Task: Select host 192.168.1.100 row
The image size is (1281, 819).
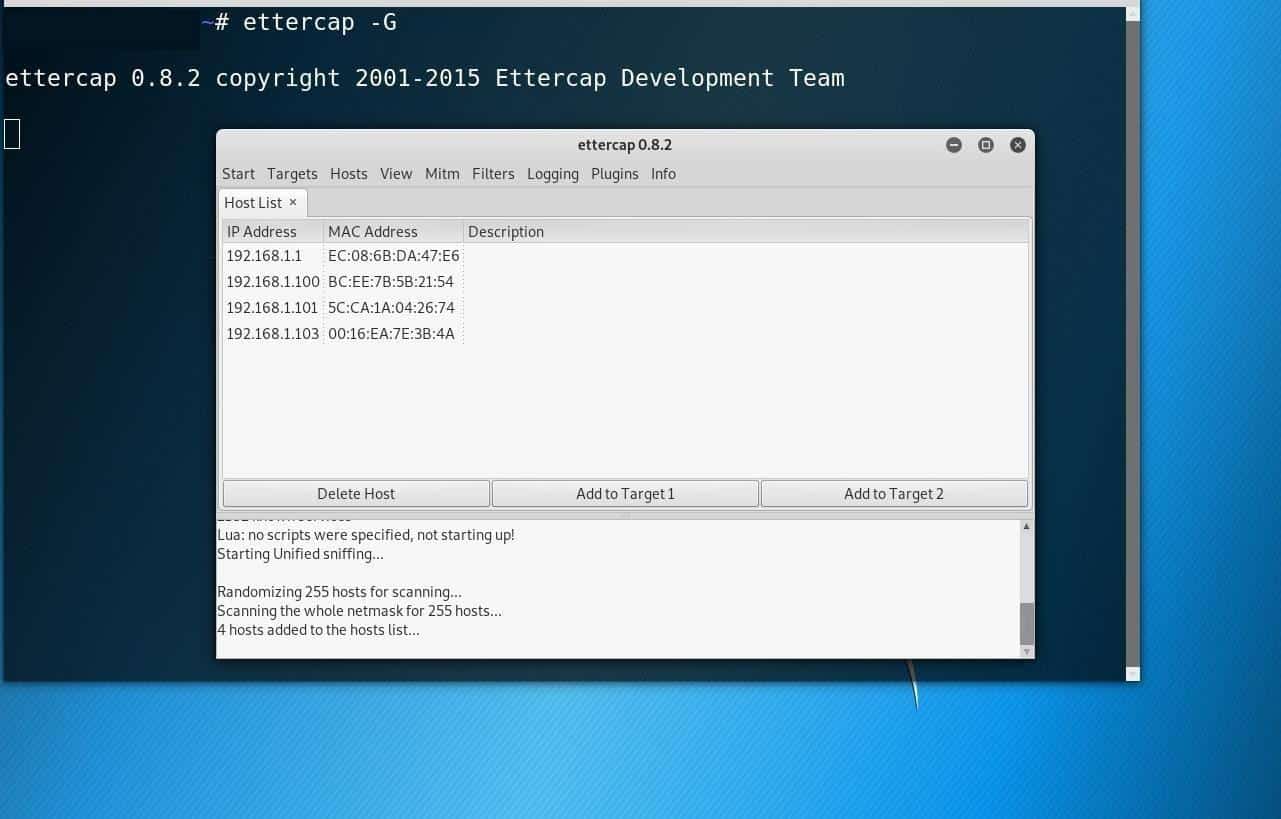Action: point(273,282)
